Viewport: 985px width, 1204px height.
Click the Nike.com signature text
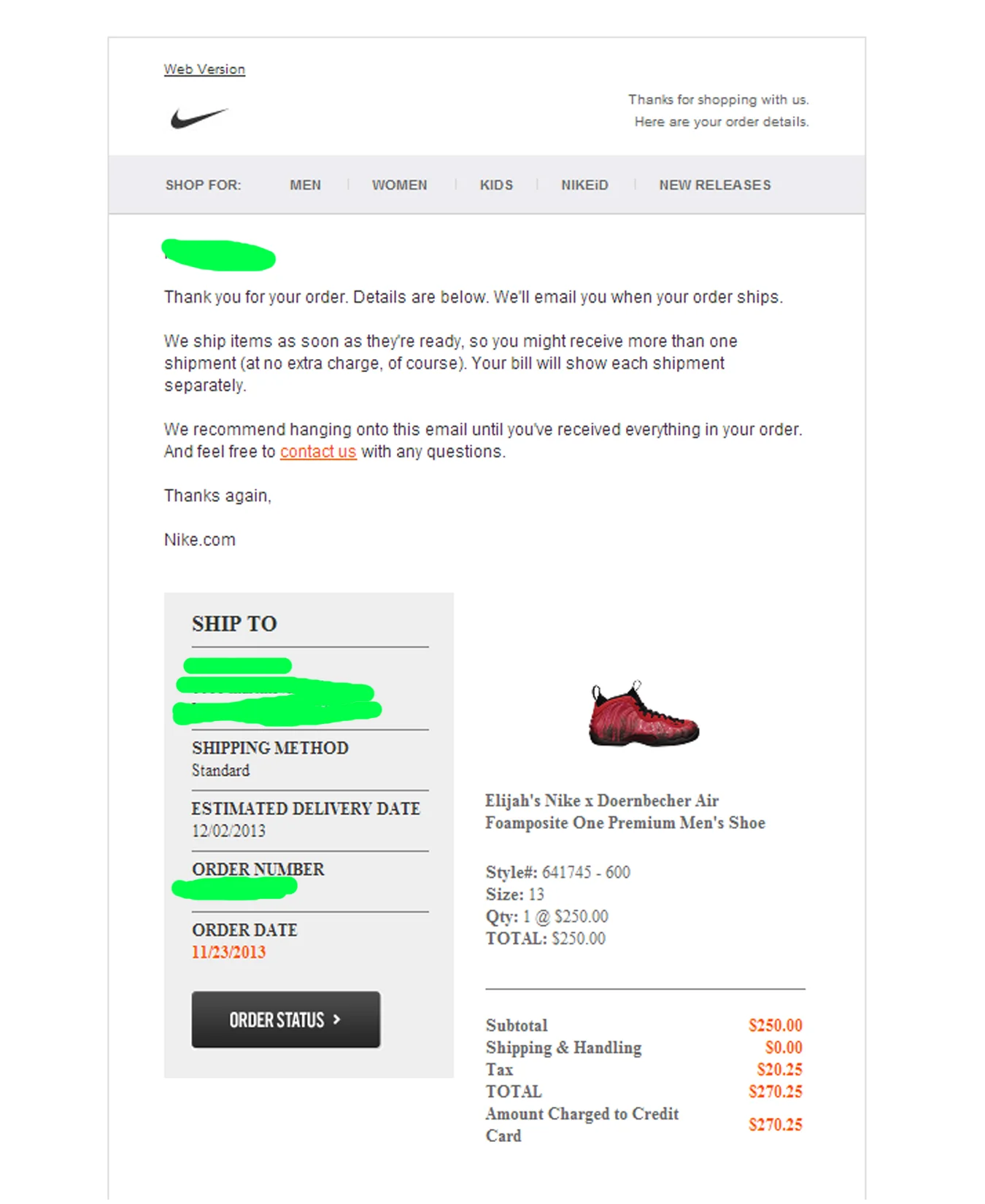point(200,540)
